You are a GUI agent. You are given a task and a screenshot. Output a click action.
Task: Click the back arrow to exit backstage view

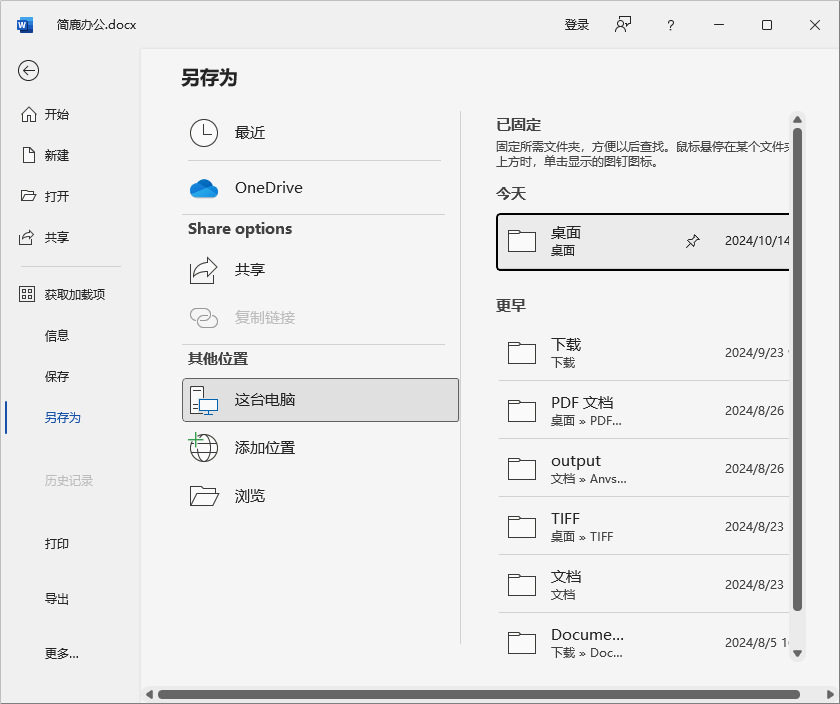(x=29, y=71)
